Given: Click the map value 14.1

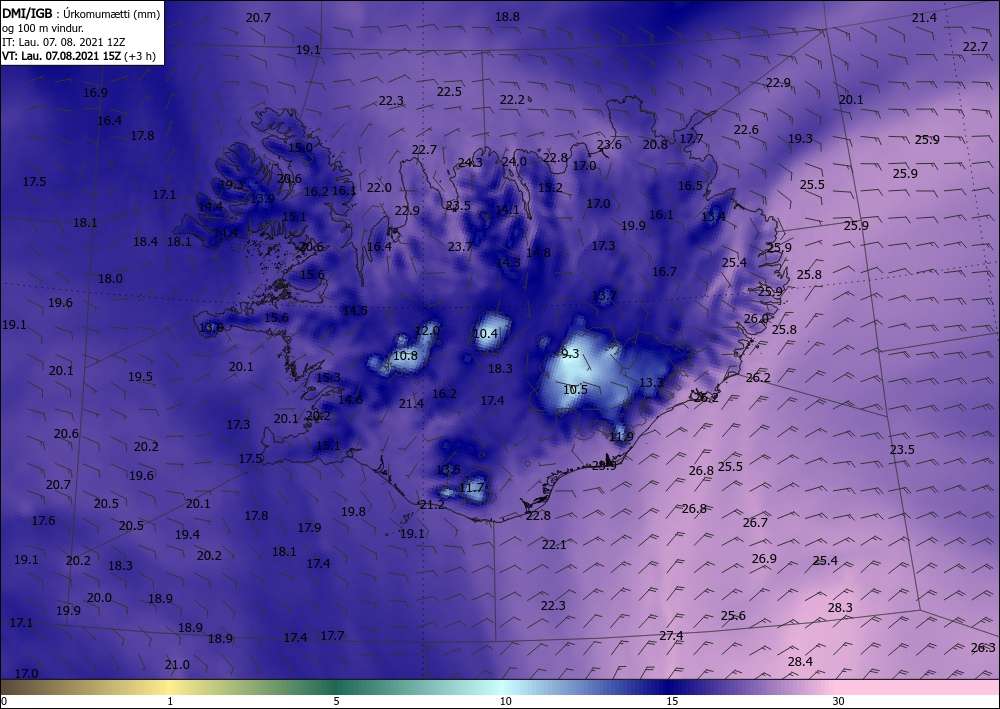Looking at the screenshot, I should click(x=508, y=210).
